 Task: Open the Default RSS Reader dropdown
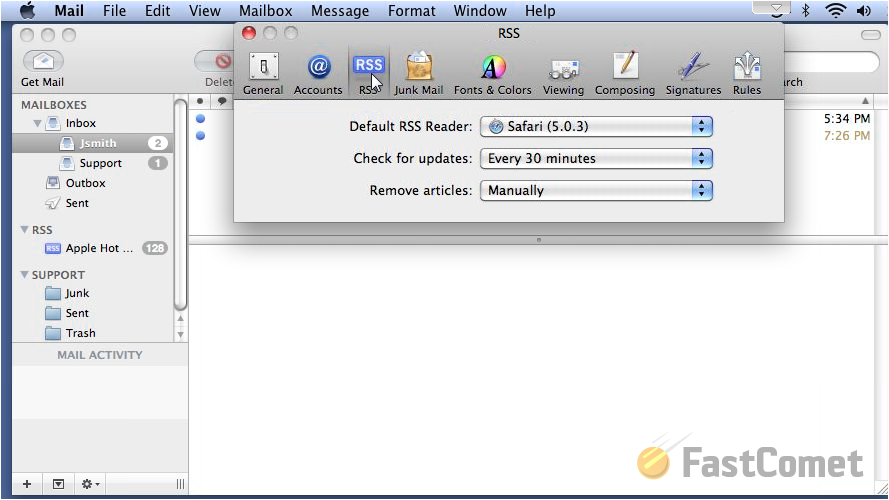pyautogui.click(x=596, y=126)
